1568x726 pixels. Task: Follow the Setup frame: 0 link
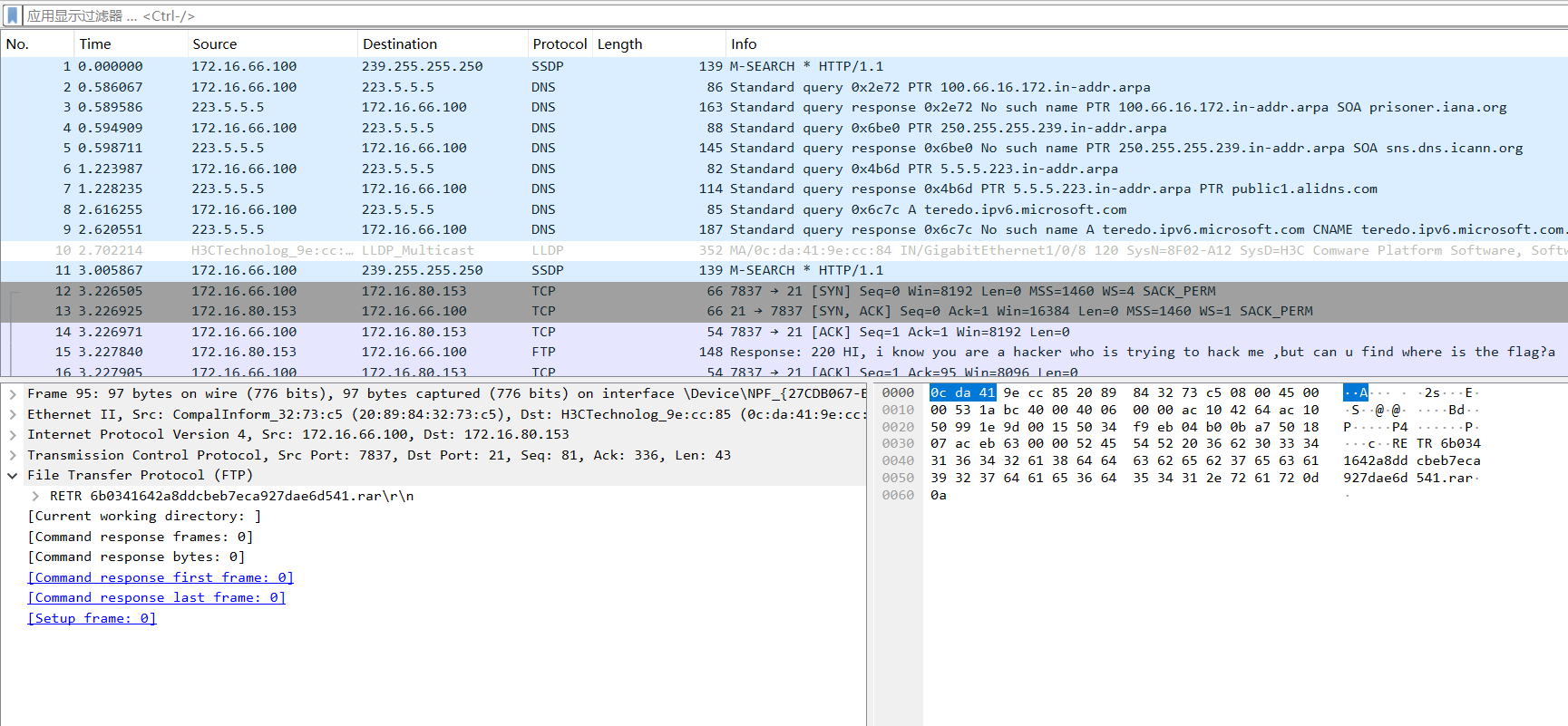coord(92,618)
